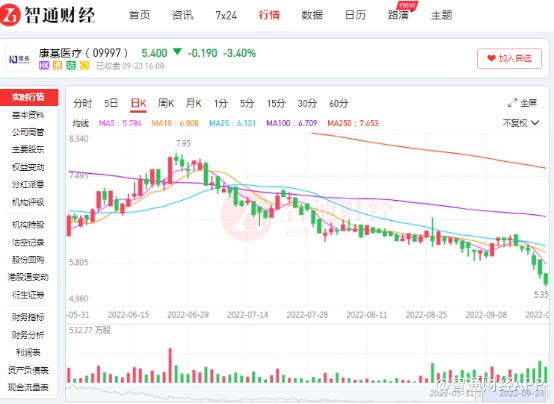Click the MA250 : 7.653 indicator label

[x=353, y=123]
